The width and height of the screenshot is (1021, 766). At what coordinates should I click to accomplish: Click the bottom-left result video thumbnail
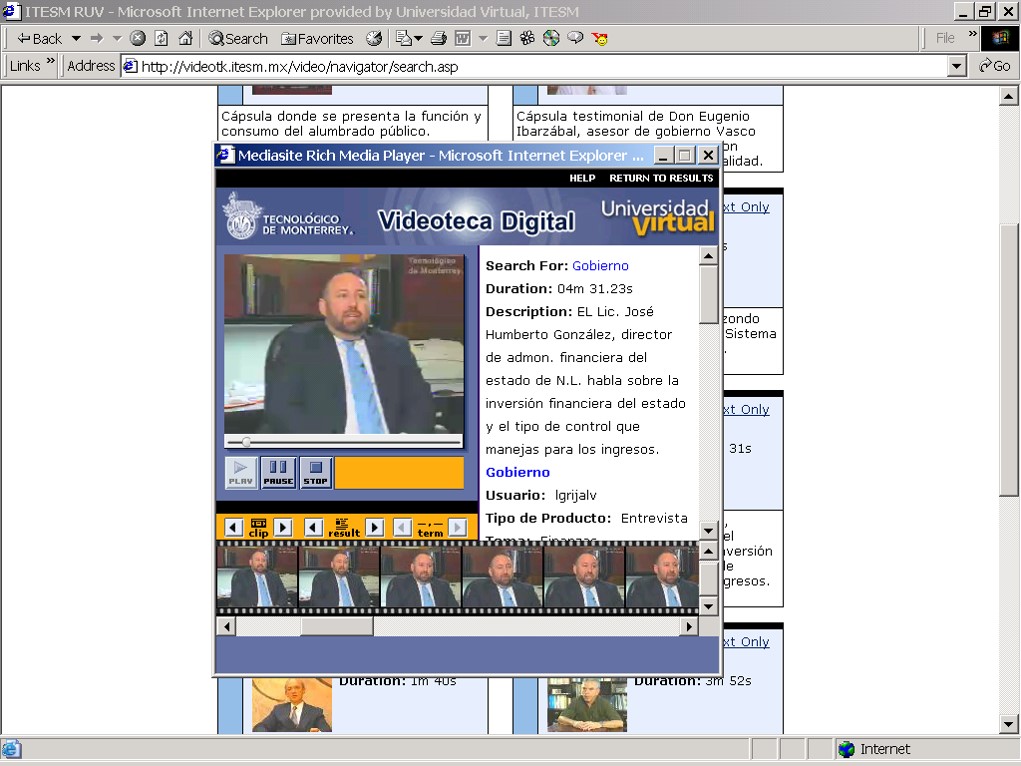point(292,705)
